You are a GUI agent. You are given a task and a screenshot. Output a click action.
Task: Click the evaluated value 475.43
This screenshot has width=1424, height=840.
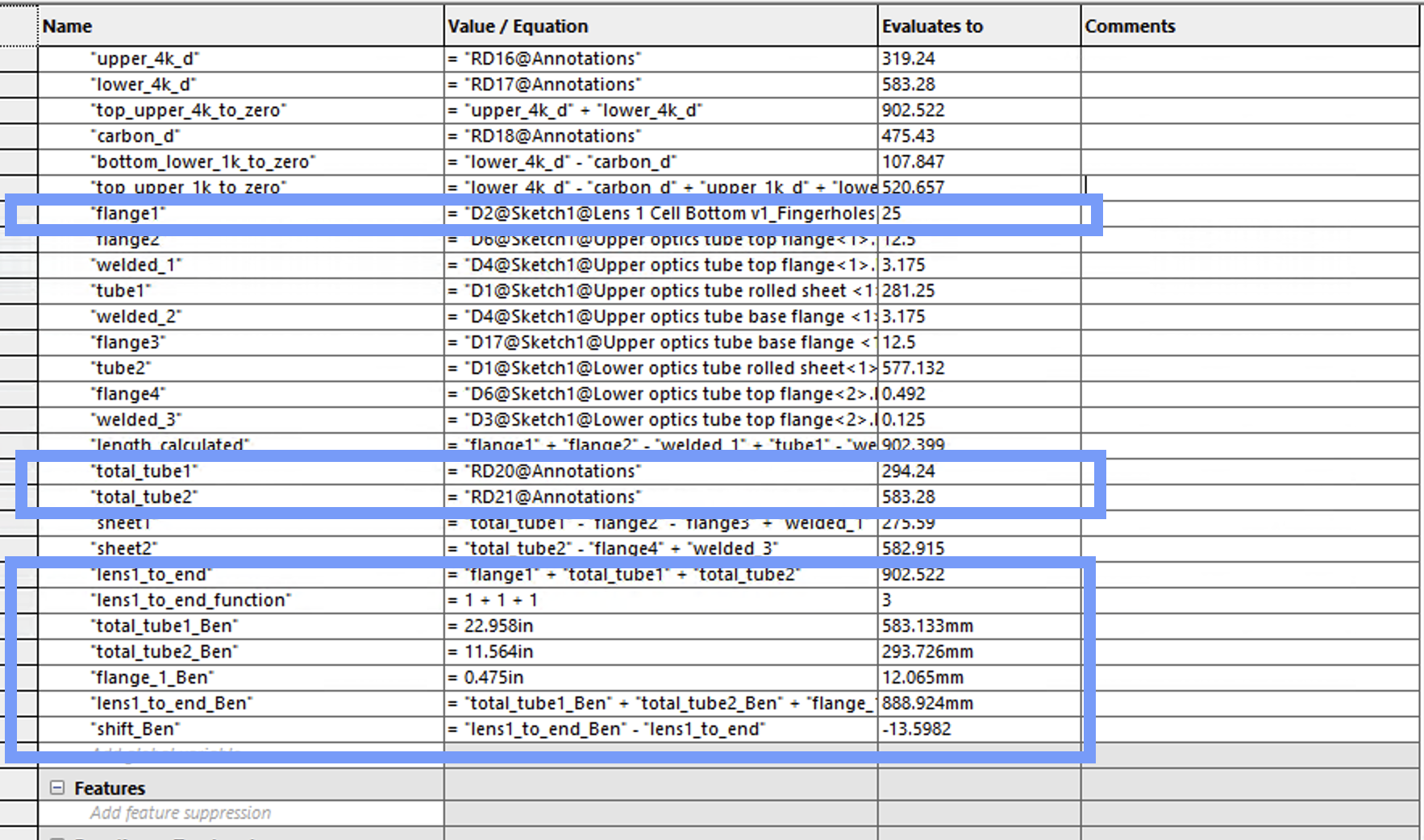click(x=908, y=136)
